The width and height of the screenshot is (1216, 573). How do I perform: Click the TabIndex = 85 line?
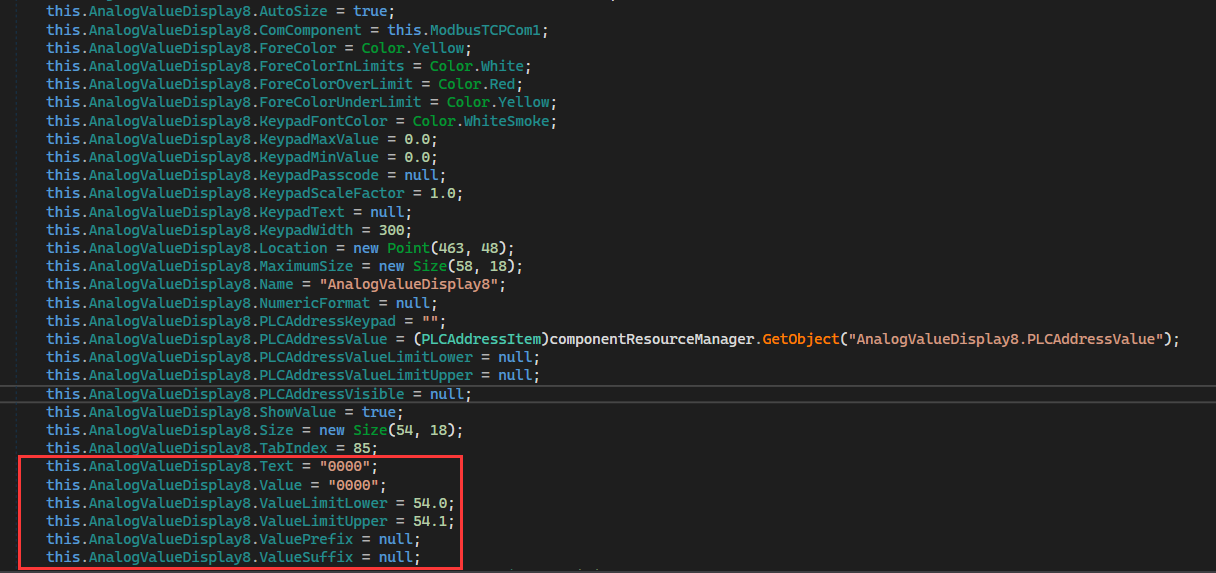tap(213, 448)
